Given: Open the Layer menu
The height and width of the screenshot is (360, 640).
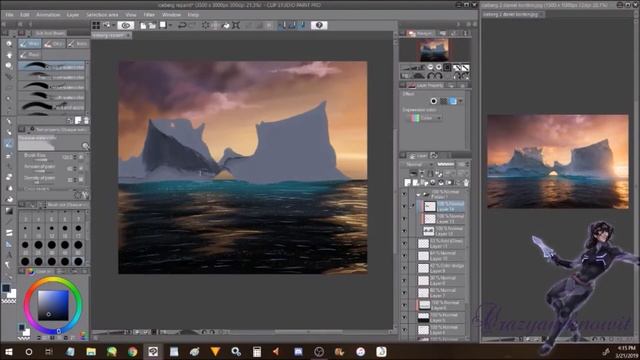Looking at the screenshot, I should pos(73,15).
